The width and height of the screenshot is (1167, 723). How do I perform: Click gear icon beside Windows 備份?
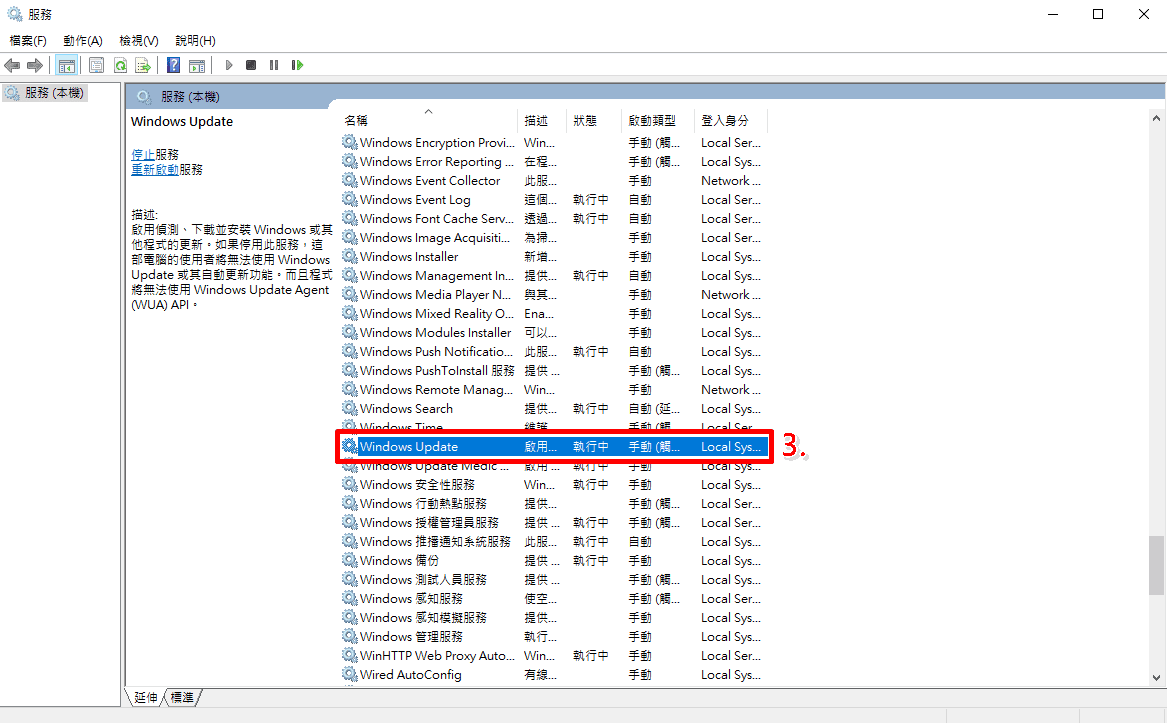tap(350, 560)
